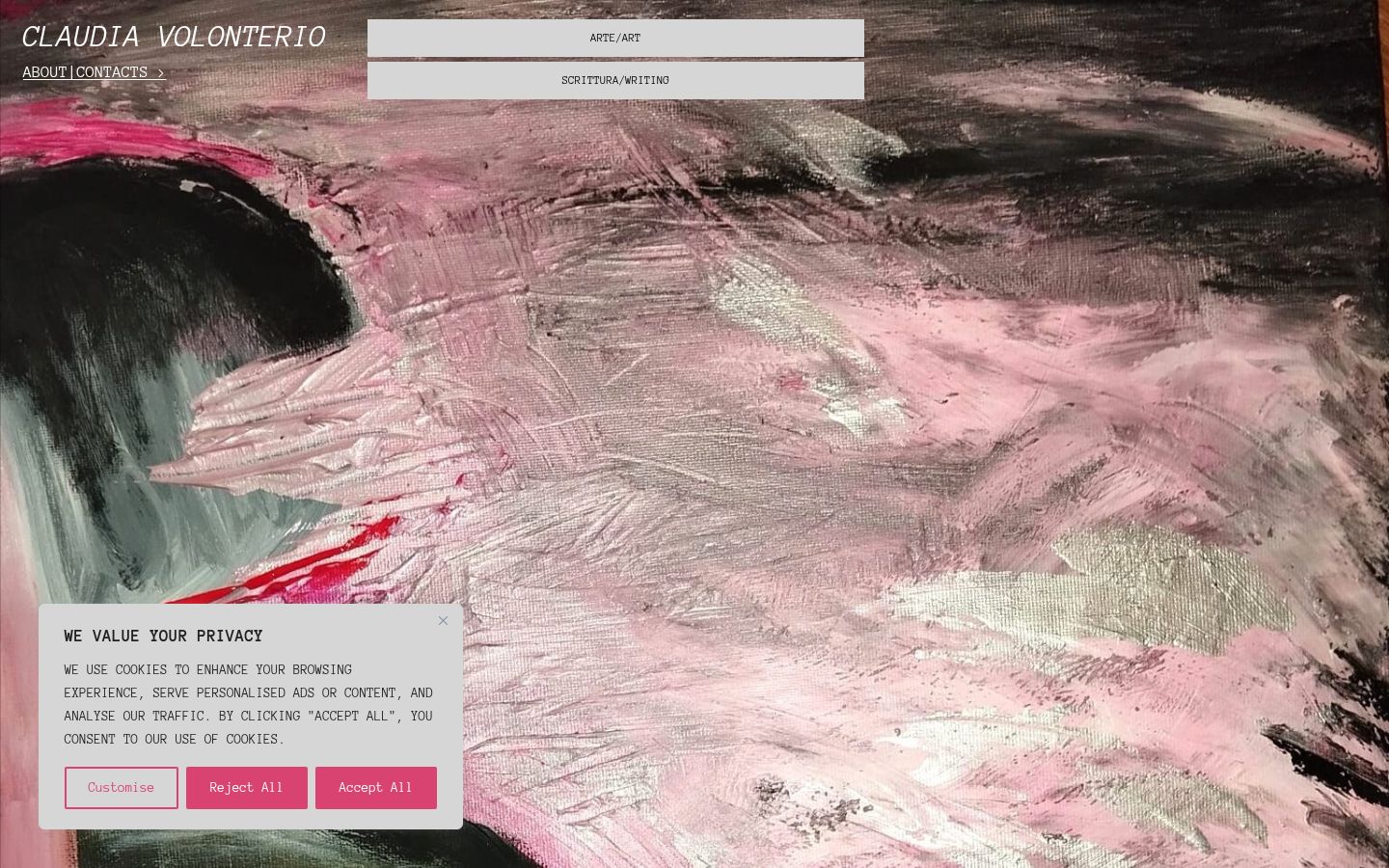The image size is (1389, 868).
Task: Open the ARTE/ART menu item
Action: coord(615,39)
